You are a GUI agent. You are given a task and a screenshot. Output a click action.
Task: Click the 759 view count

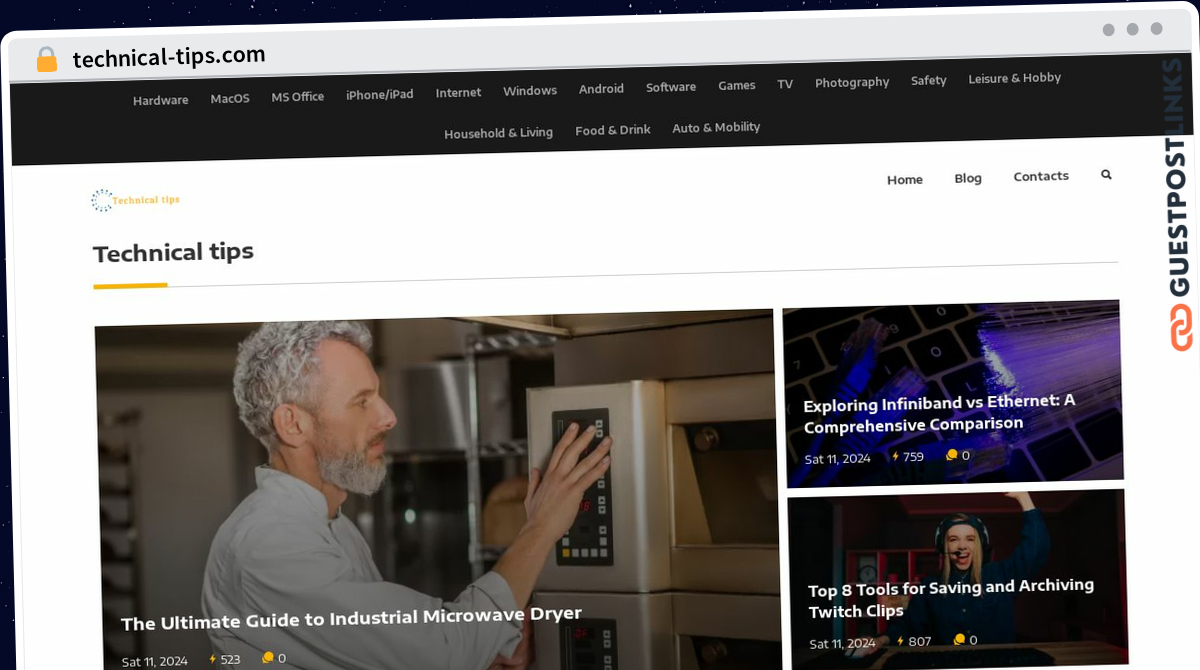click(x=913, y=456)
